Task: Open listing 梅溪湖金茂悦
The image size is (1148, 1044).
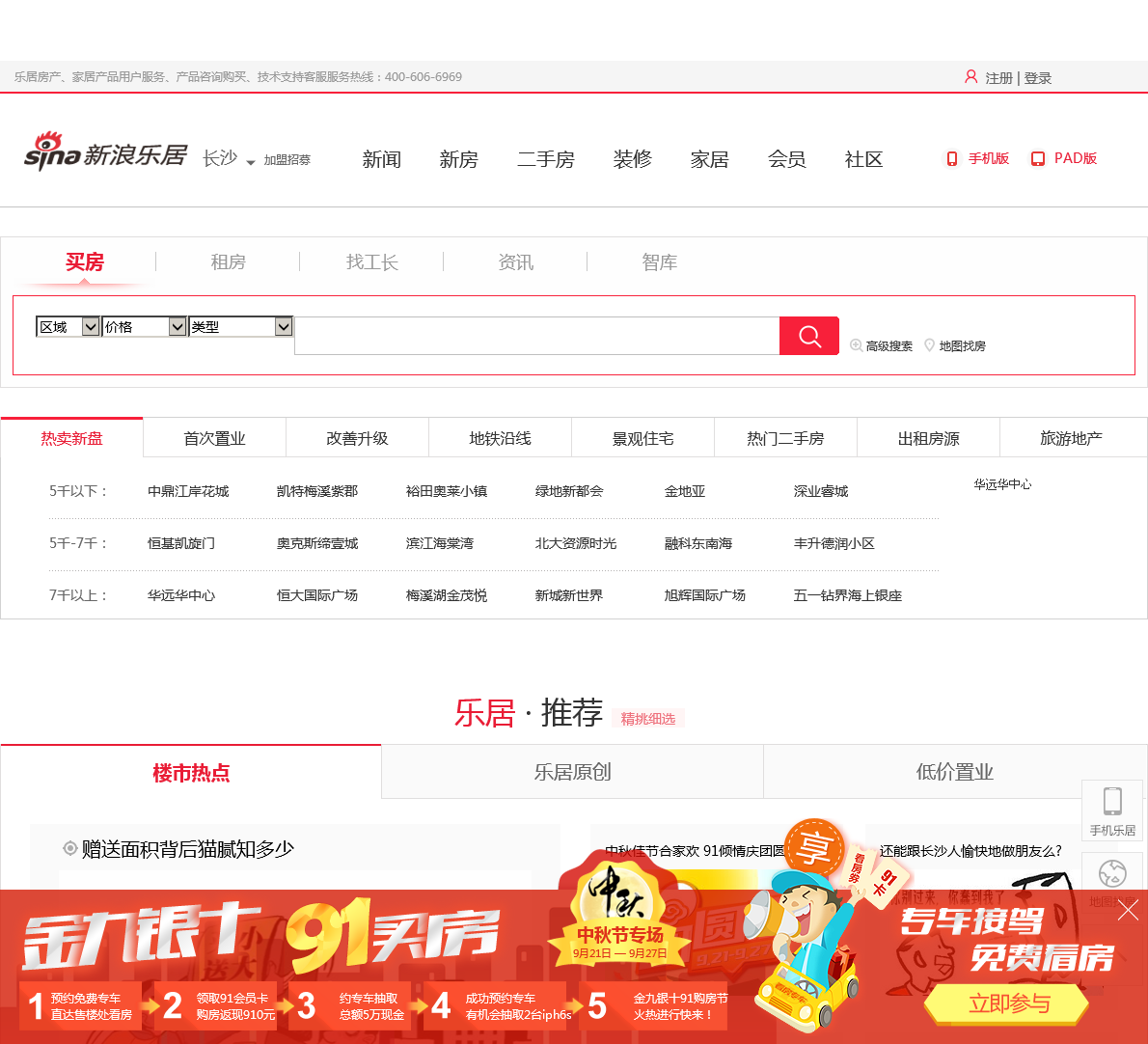Action: tap(447, 595)
